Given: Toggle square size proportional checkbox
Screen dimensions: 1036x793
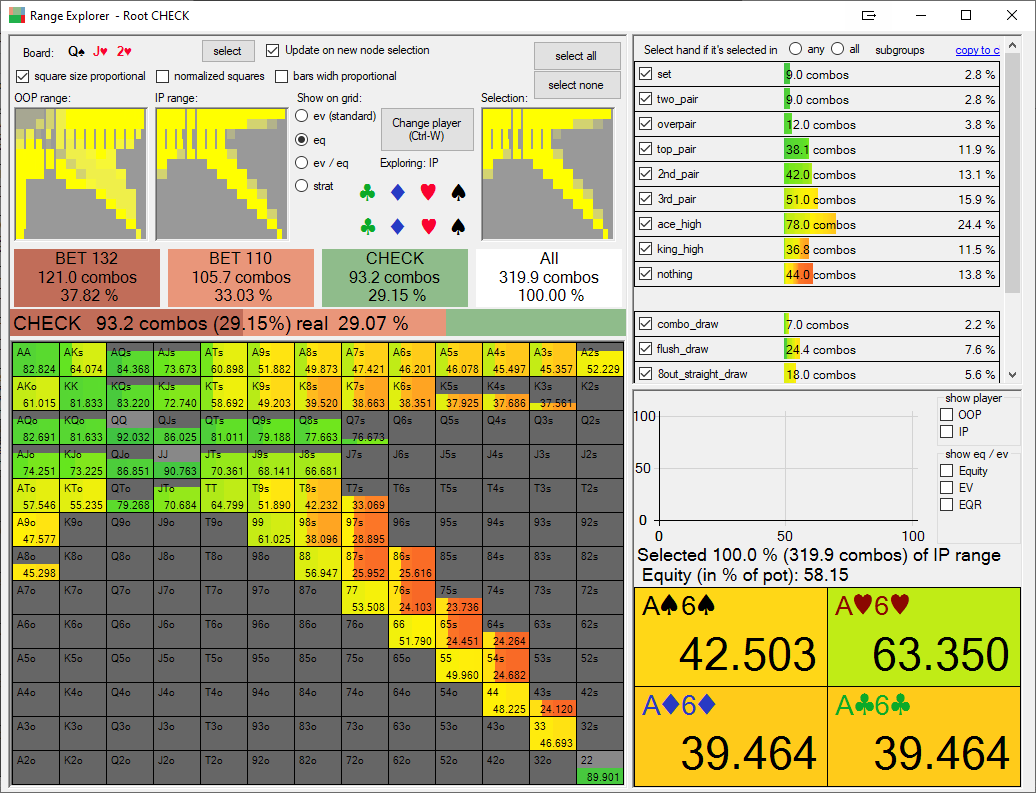Looking at the screenshot, I should pyautogui.click(x=22, y=77).
